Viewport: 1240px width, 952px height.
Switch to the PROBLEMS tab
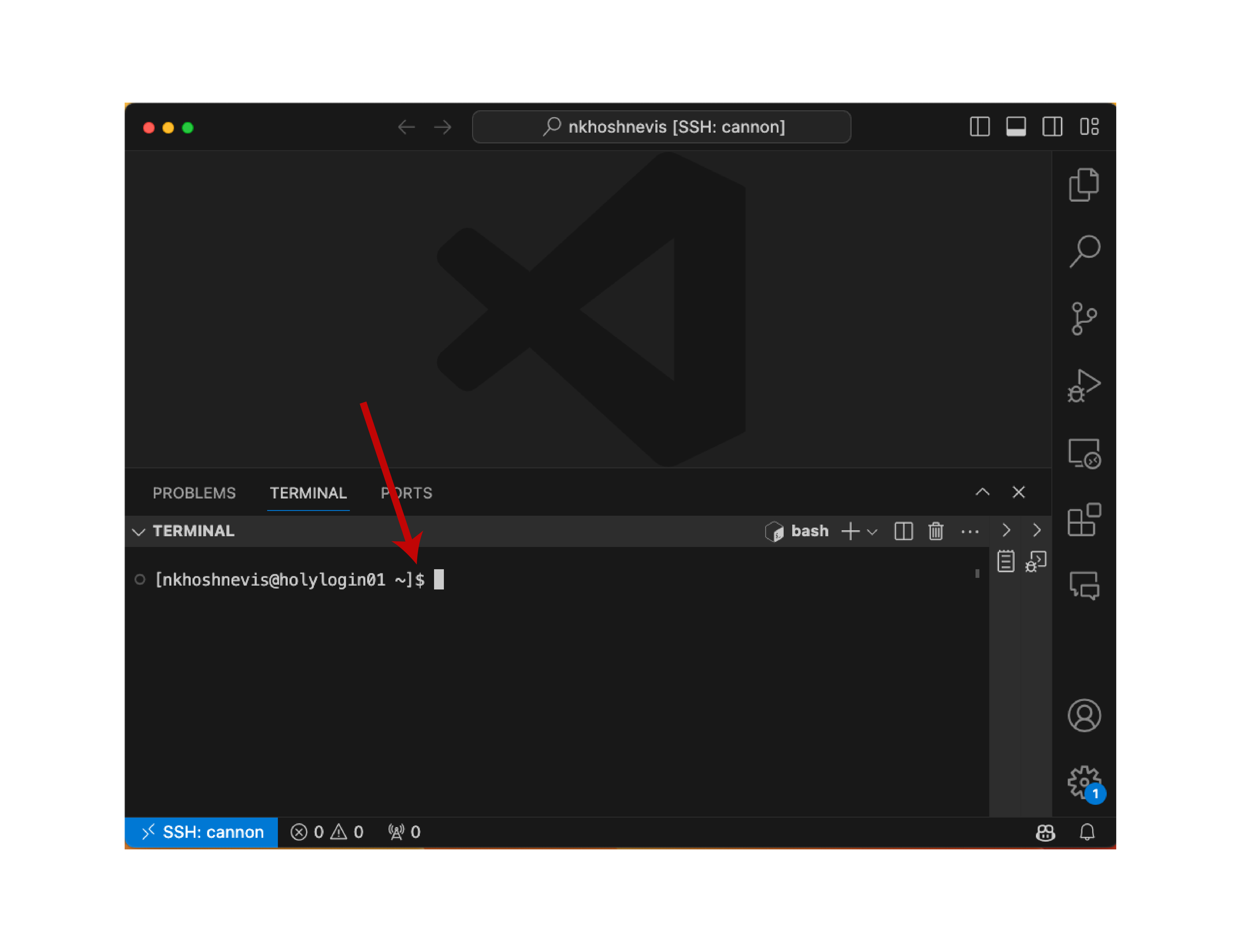point(194,493)
